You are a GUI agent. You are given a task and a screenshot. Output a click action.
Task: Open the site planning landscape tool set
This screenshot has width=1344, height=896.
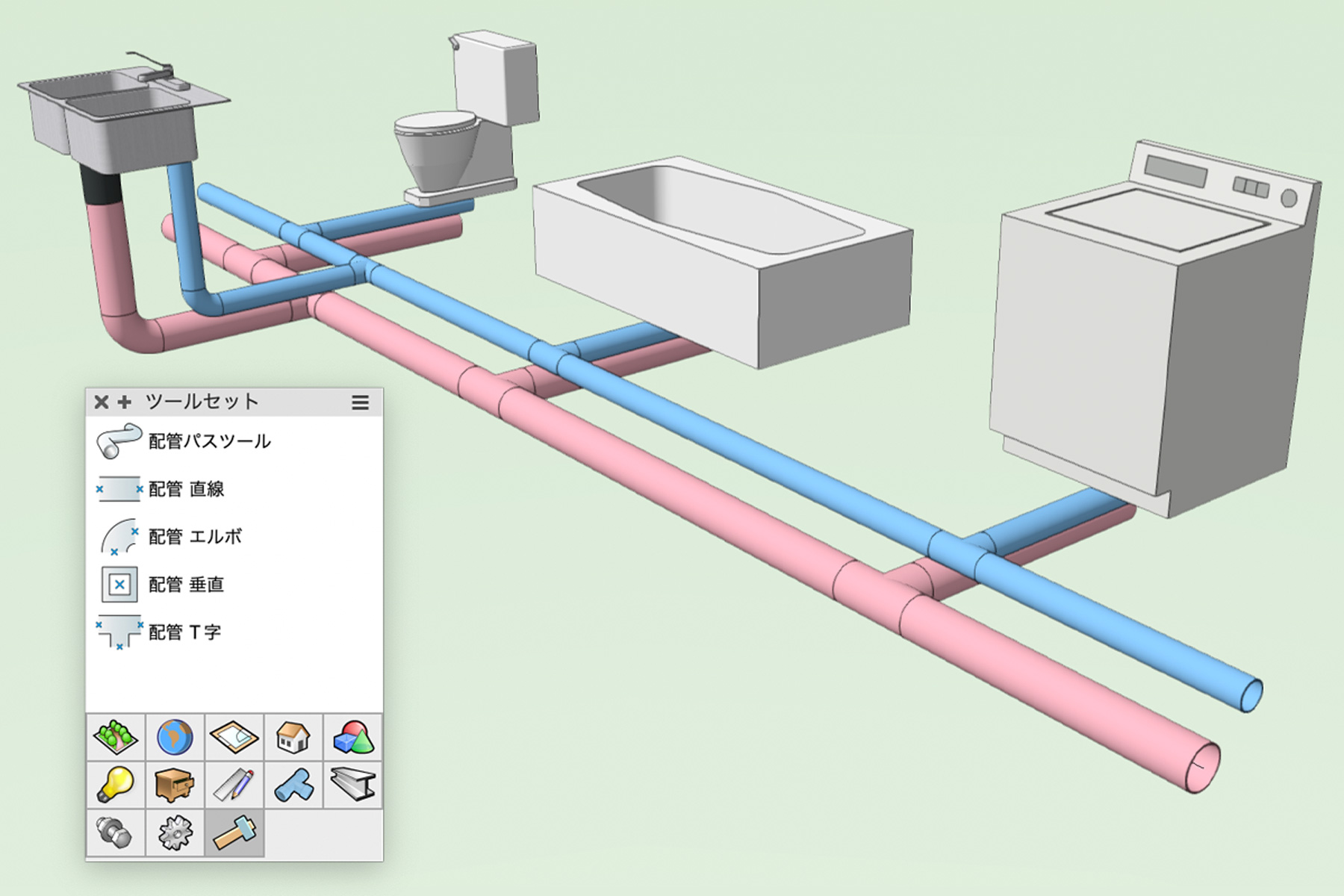pos(116,737)
